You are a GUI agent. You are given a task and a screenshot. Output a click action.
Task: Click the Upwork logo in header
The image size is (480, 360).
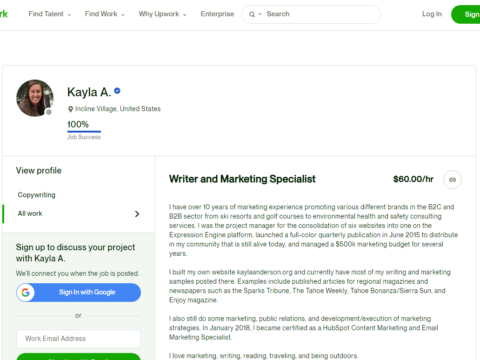(x=3, y=14)
